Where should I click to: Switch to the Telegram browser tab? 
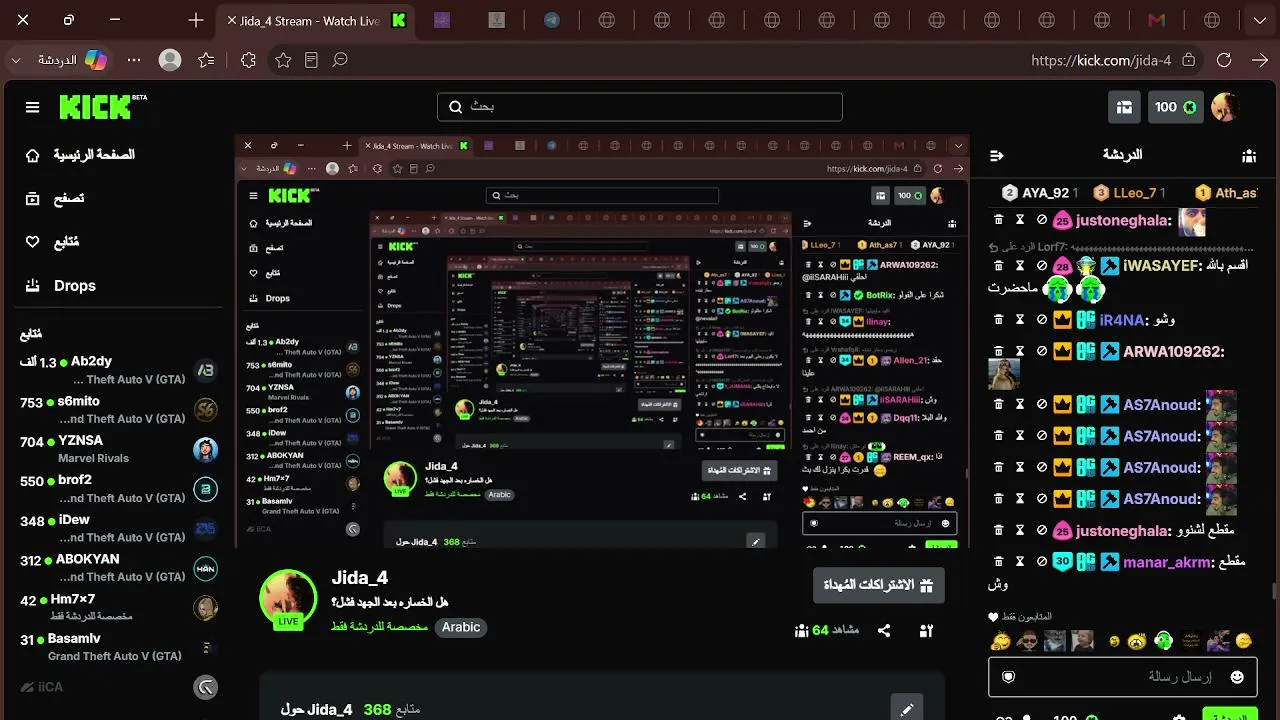click(552, 20)
